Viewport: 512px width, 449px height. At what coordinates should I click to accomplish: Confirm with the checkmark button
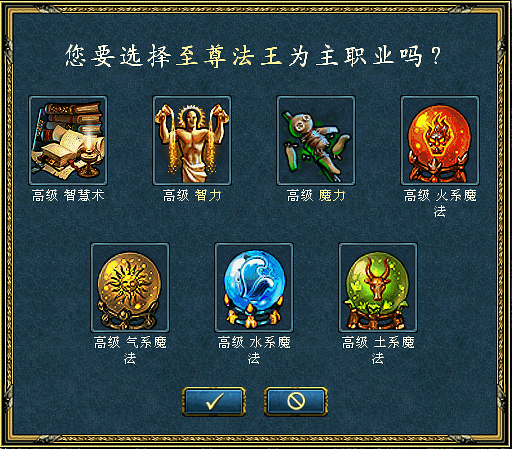214,401
